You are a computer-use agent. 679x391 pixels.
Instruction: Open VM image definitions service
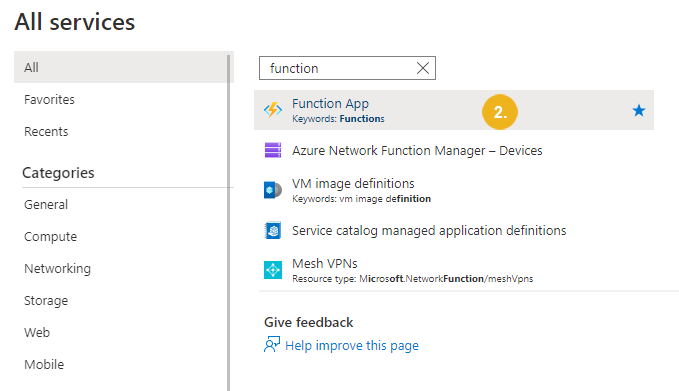[353, 184]
